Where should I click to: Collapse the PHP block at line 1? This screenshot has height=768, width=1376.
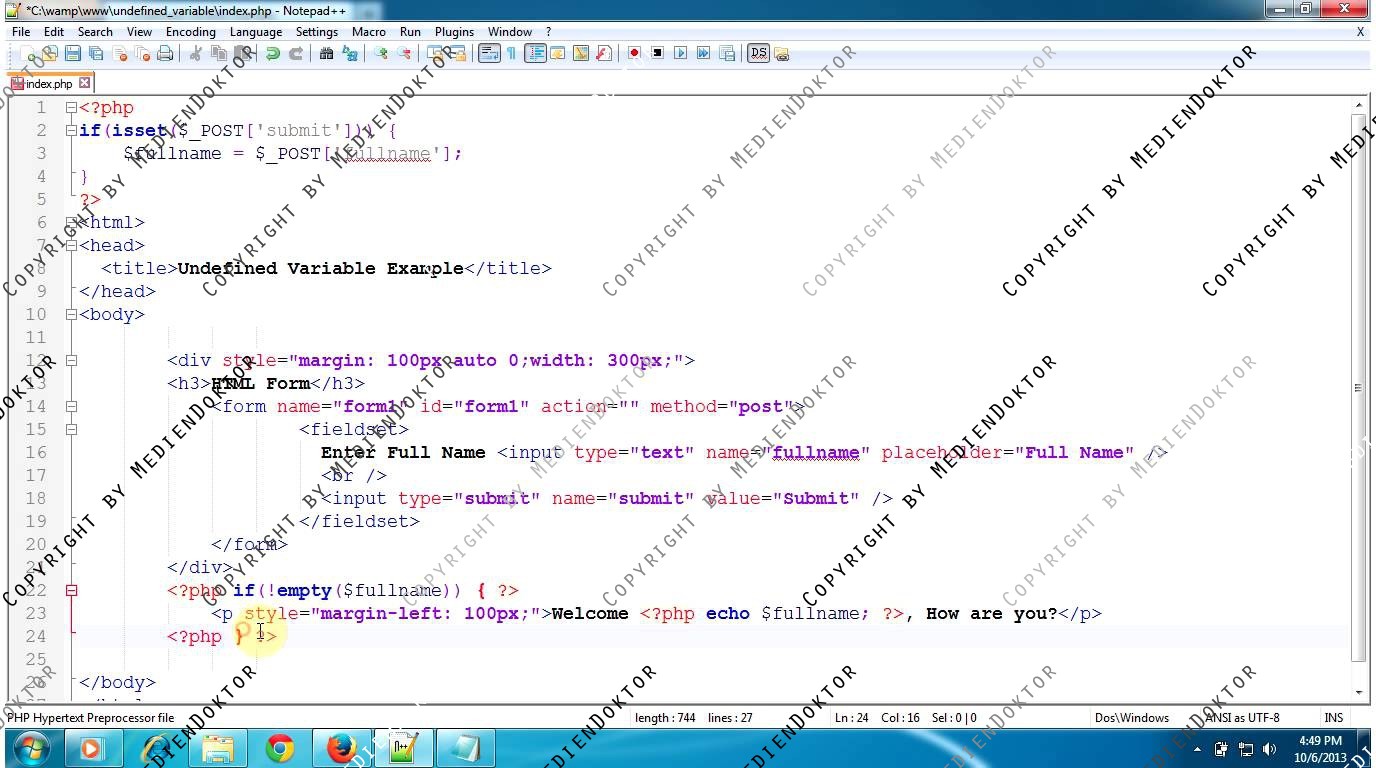[x=71, y=108]
